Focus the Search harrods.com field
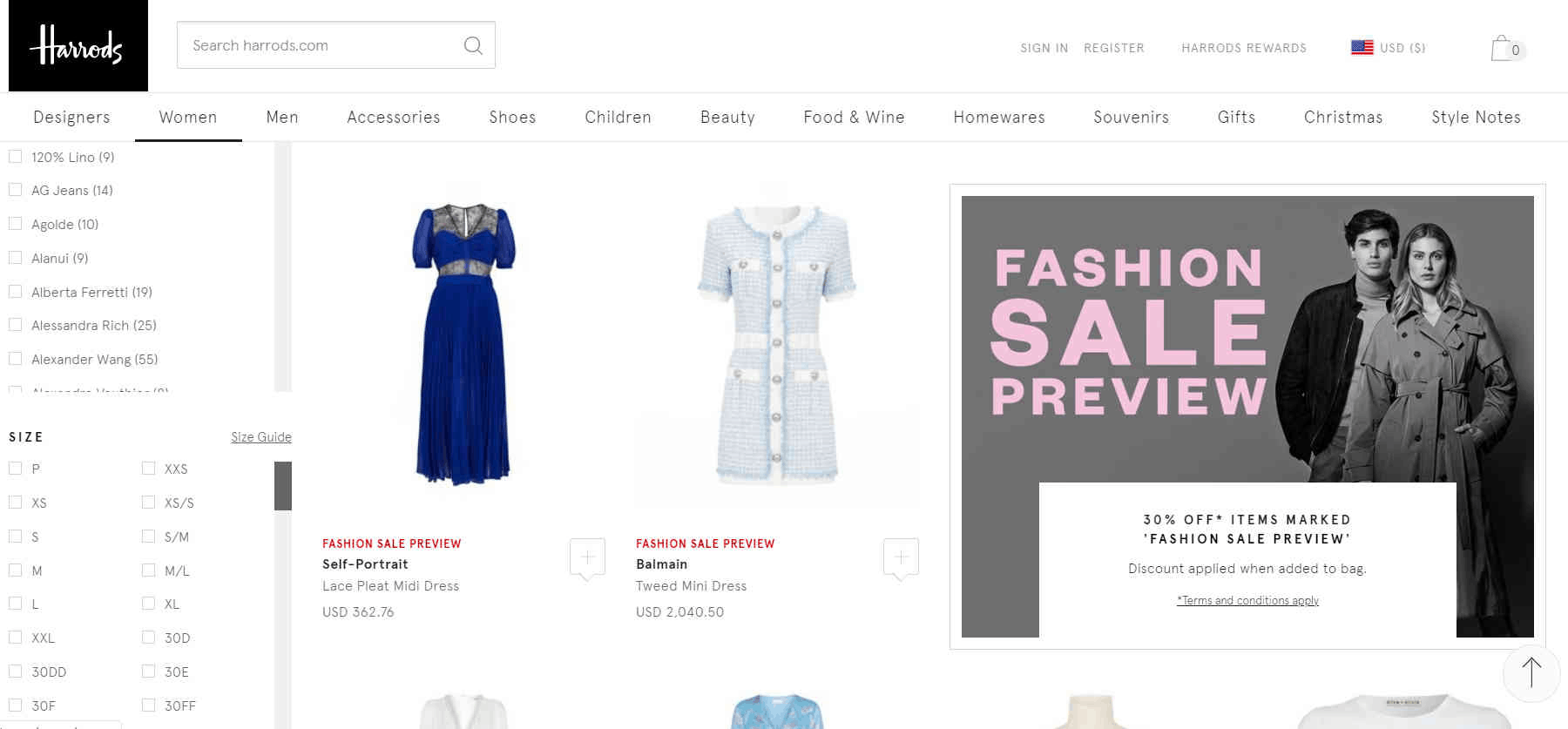The image size is (1568, 729). 336,45
